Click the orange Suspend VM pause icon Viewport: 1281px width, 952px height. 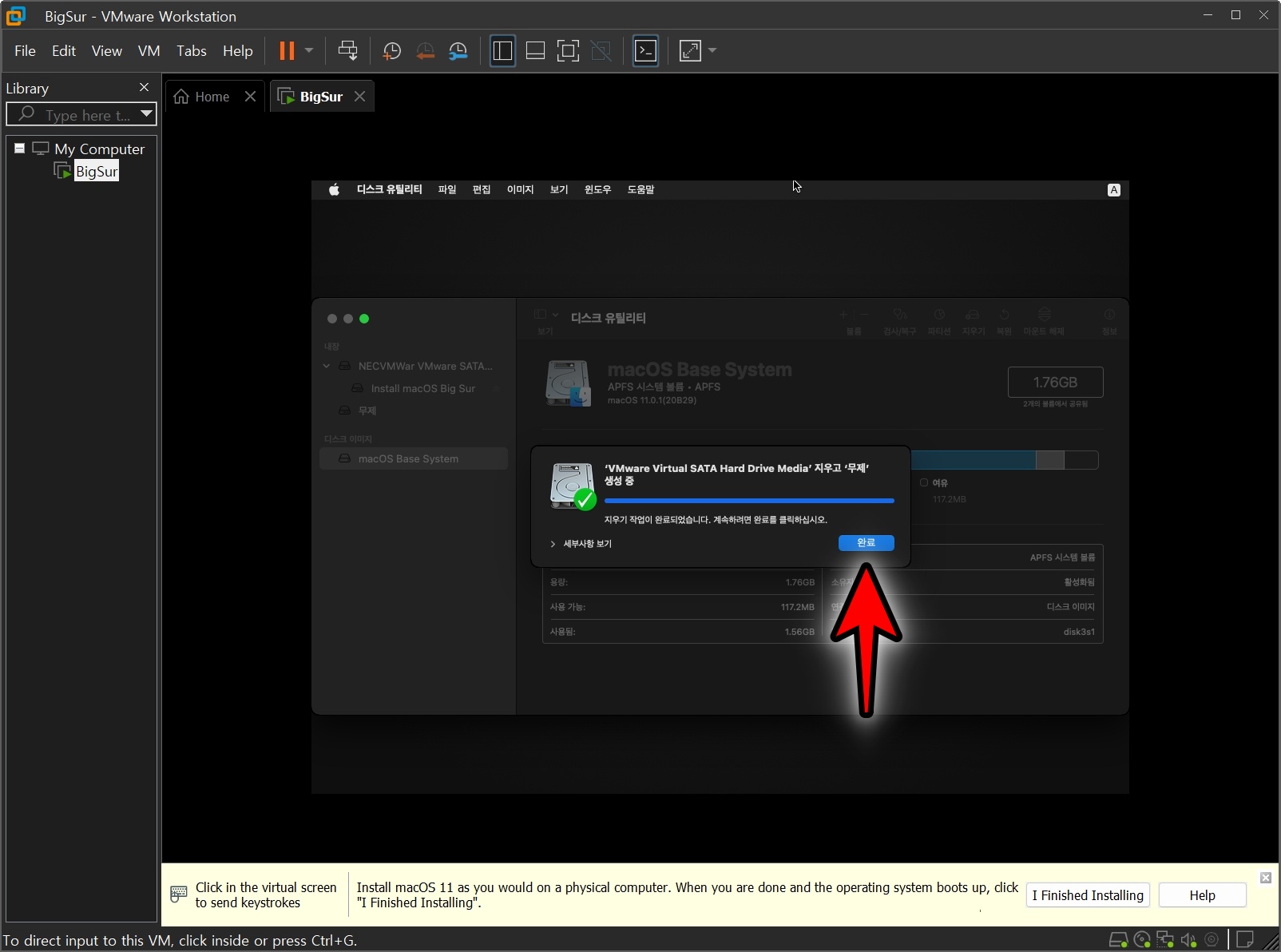tap(287, 51)
